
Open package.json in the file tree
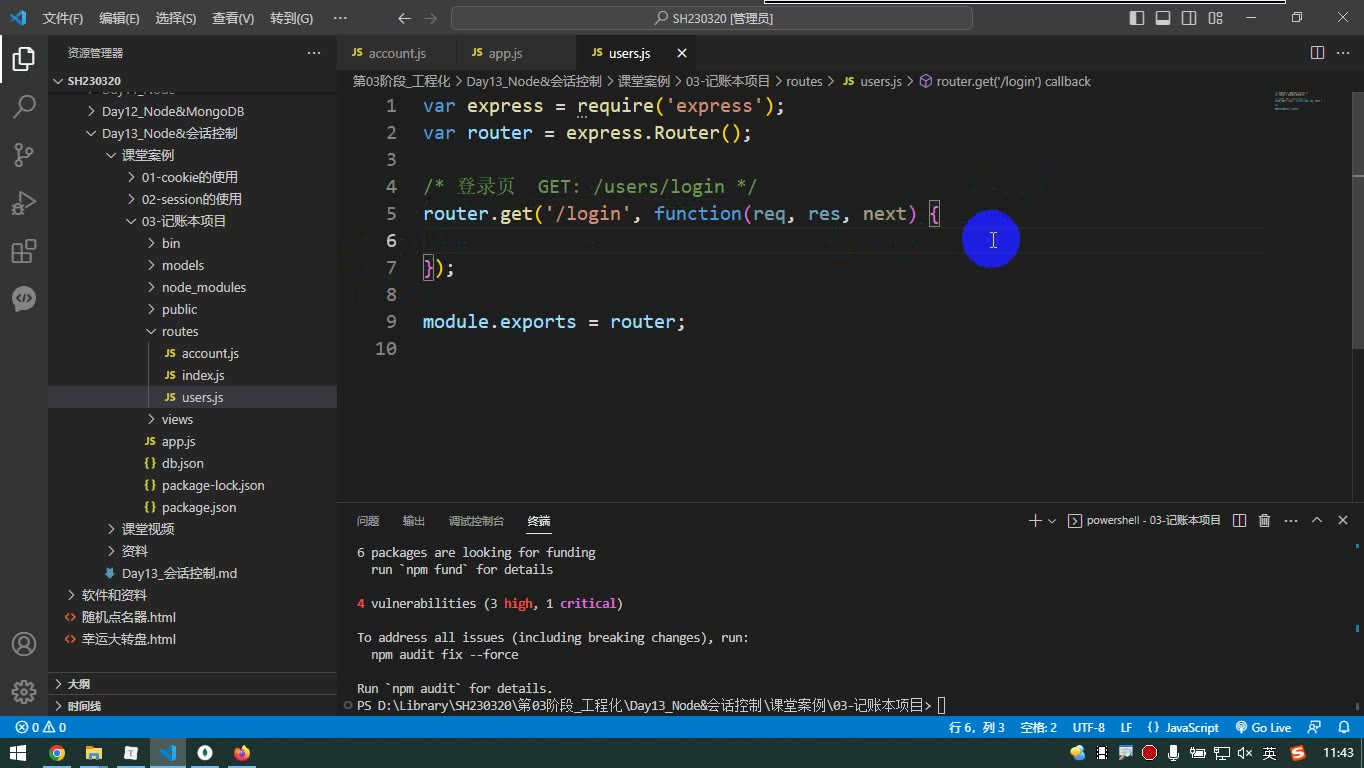point(199,507)
